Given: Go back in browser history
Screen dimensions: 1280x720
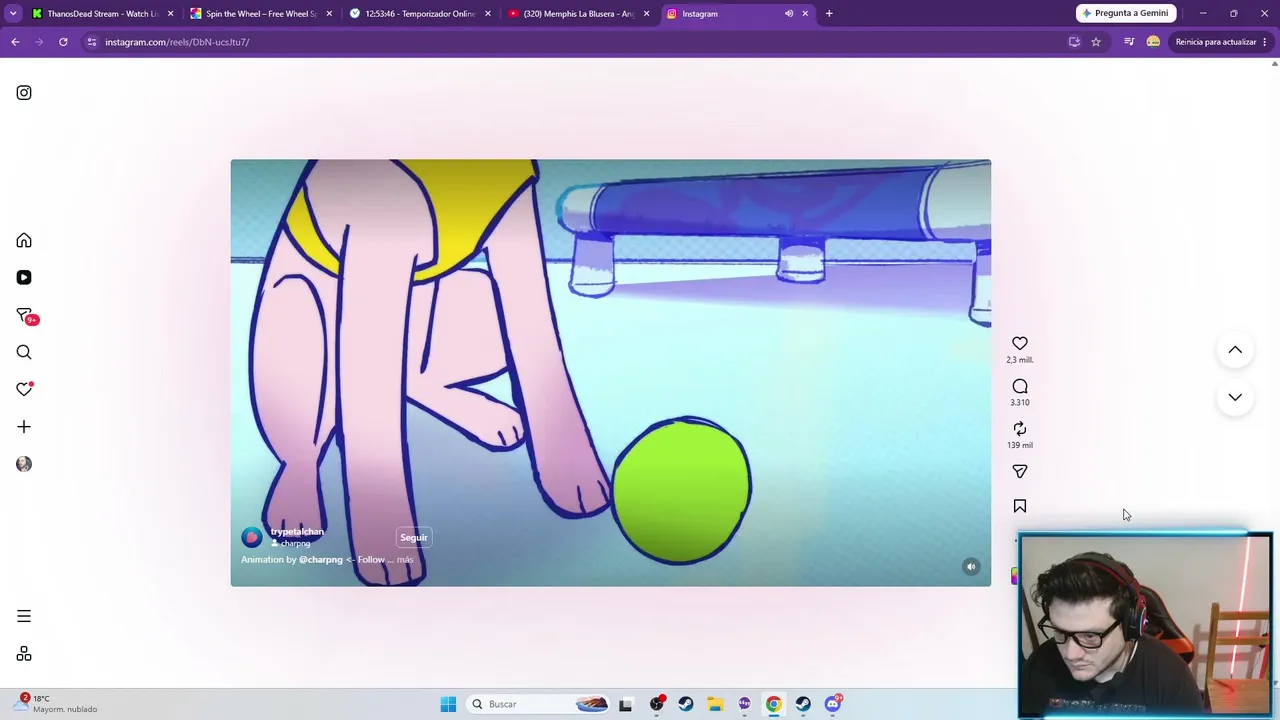Looking at the screenshot, I should click(x=15, y=42).
